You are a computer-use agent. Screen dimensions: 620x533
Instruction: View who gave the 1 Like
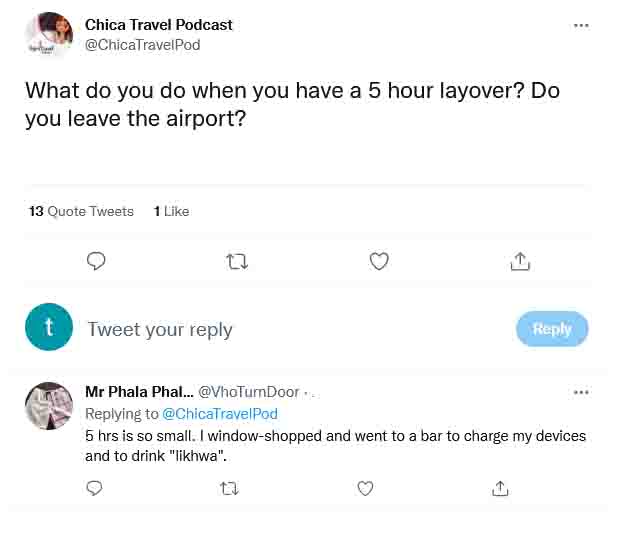171,211
